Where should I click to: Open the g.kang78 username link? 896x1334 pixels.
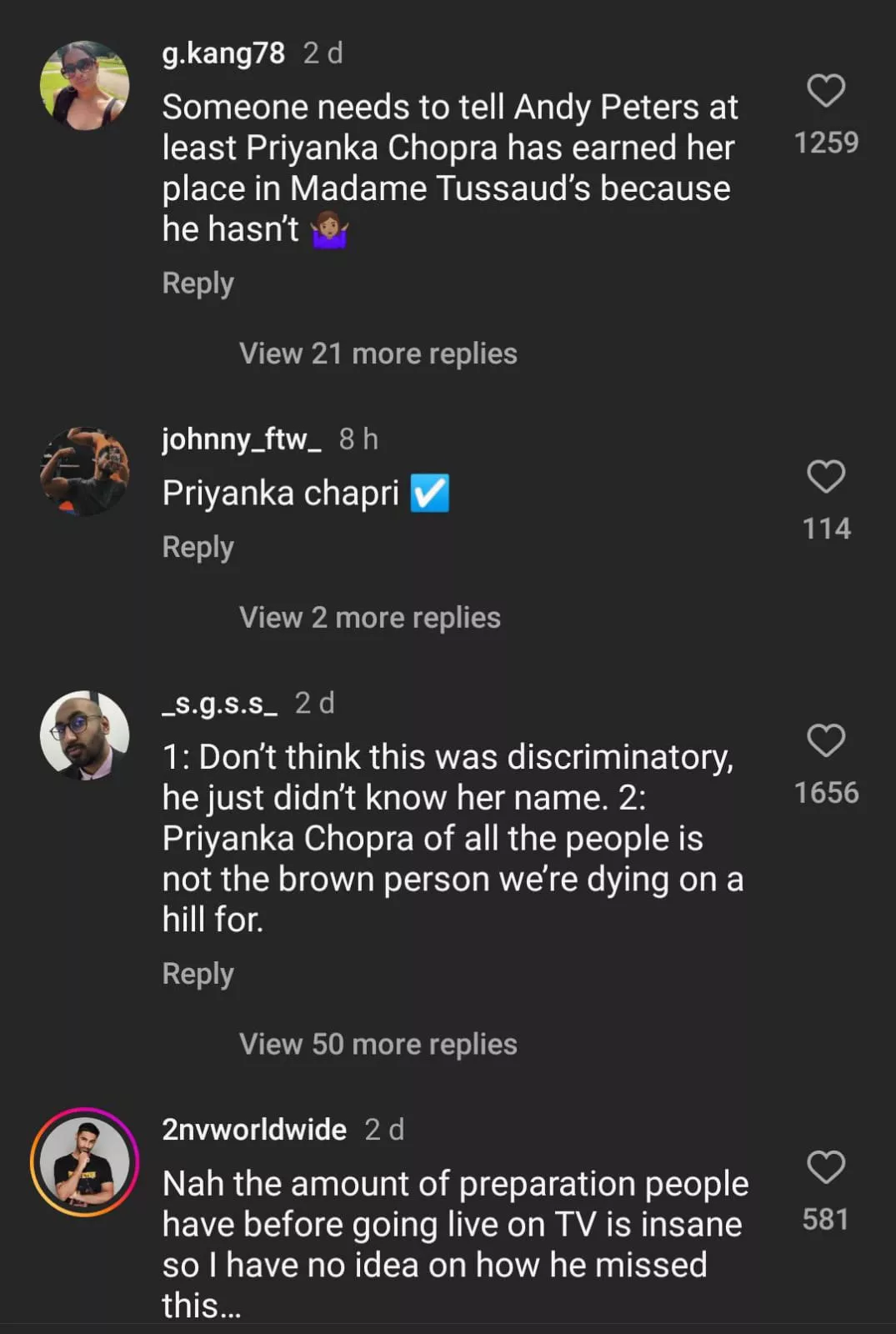[223, 53]
